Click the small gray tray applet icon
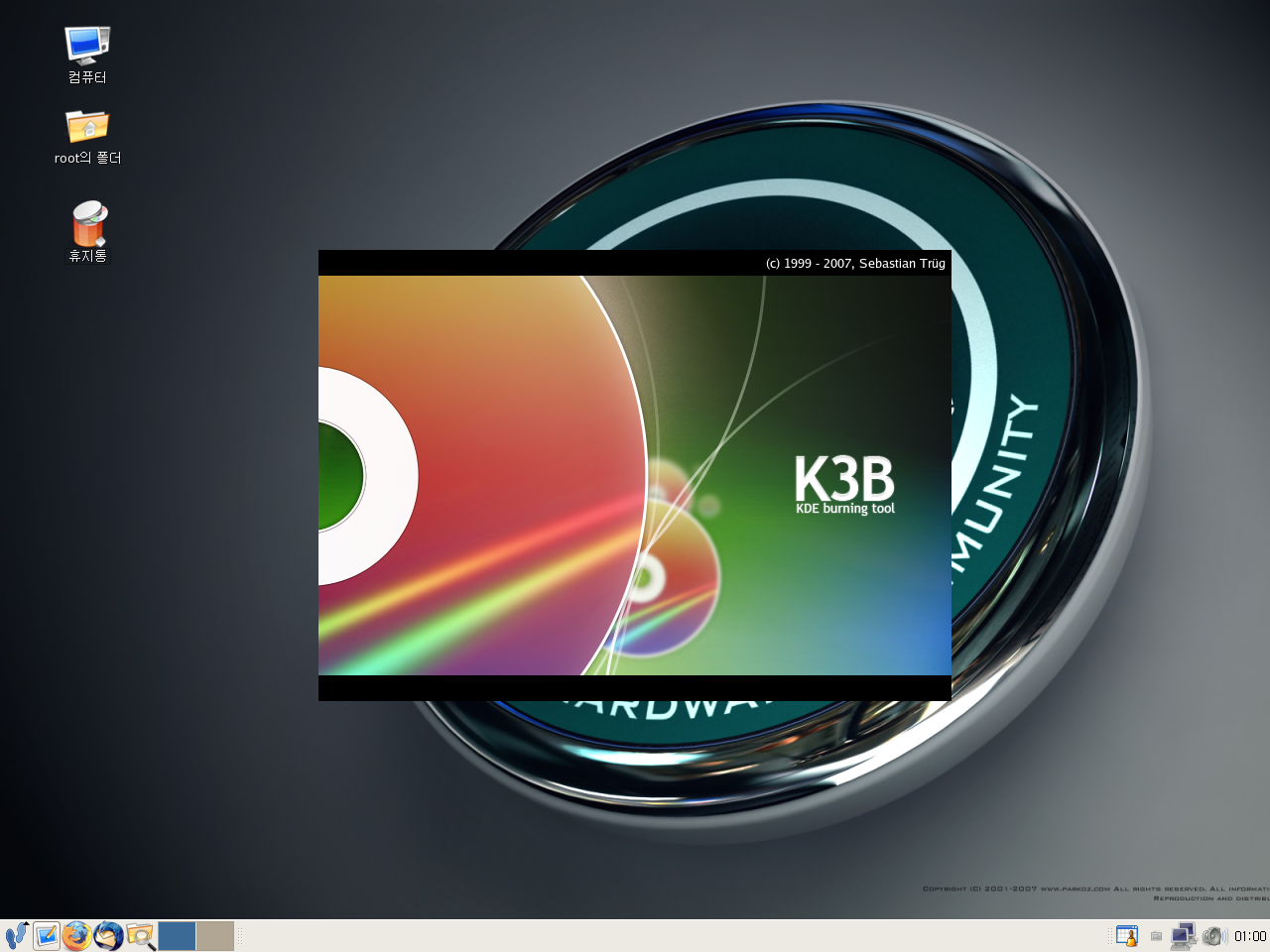The height and width of the screenshot is (952, 1270). pos(1156,935)
